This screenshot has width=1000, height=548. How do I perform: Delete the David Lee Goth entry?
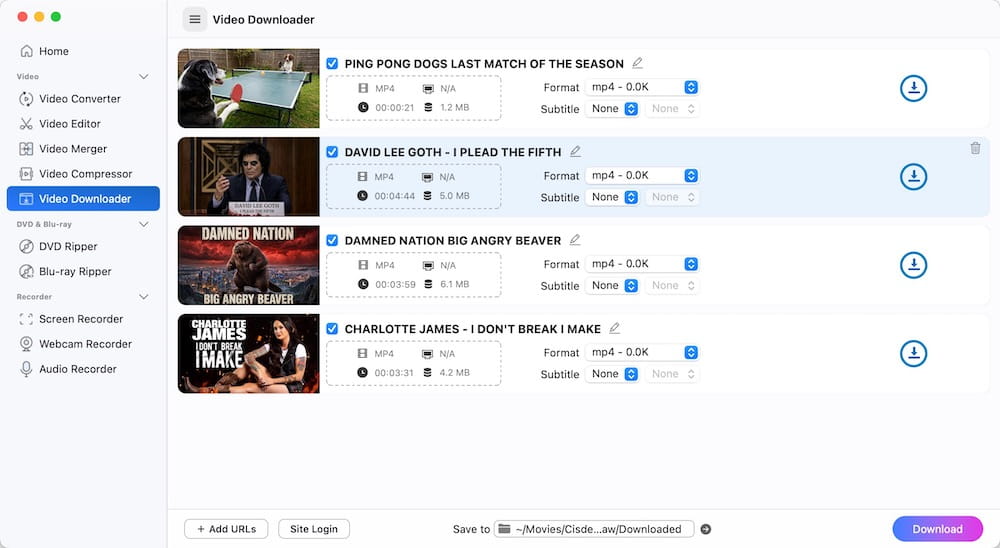[975, 148]
